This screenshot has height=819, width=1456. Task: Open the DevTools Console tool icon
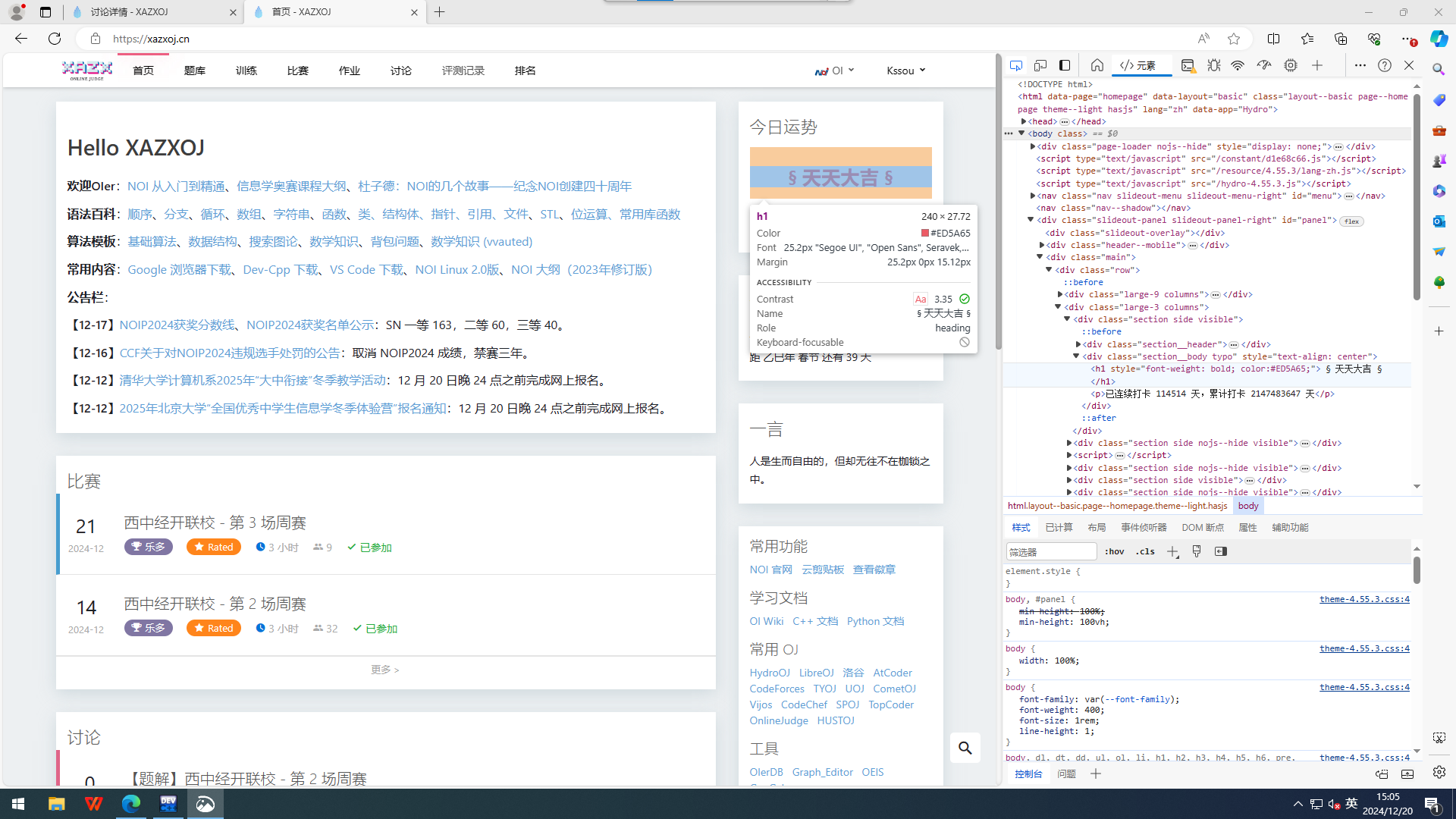(1188, 66)
